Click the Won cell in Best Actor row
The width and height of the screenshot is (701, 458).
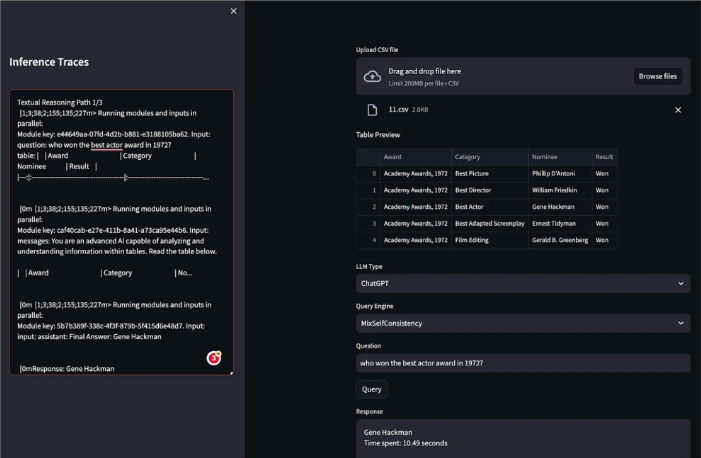click(604, 207)
